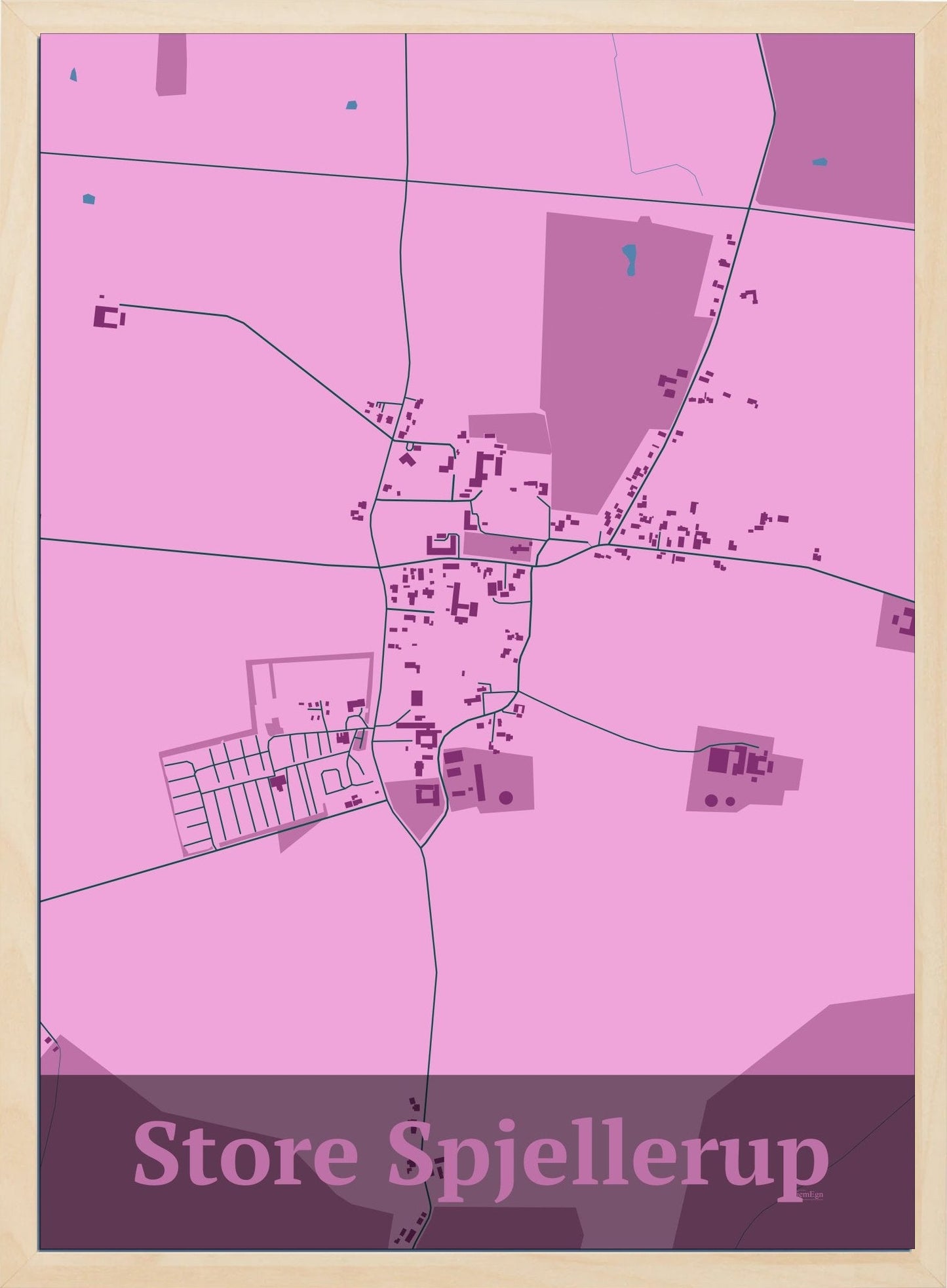Click the large dark field north of the village
The width and height of the screenshot is (947, 1288).
tap(623, 360)
